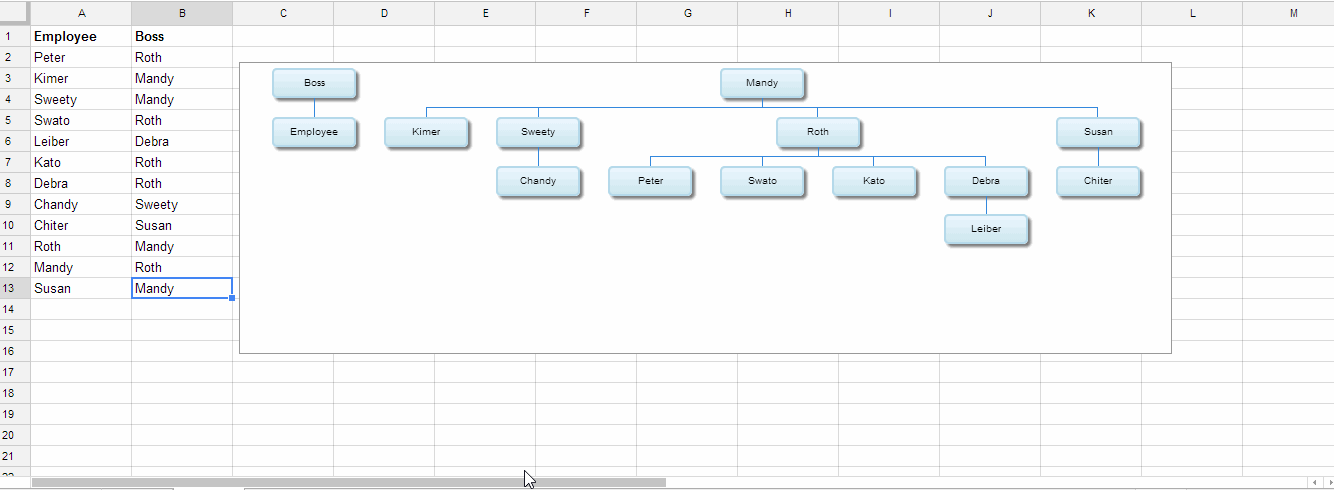Click the Susan node in org chart

coord(1098,132)
